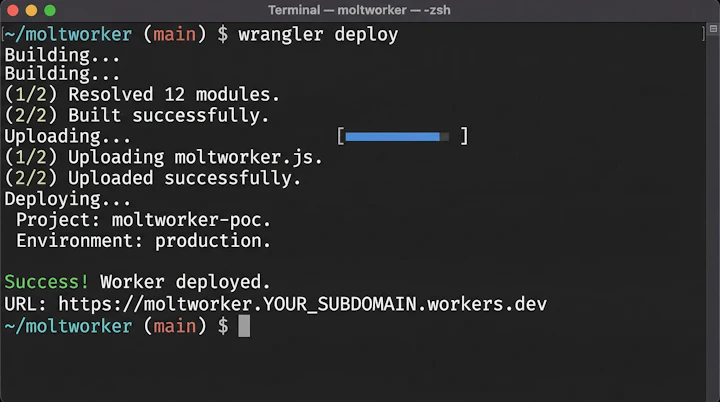Click the green zoom window button
The height and width of the screenshot is (402, 720).
[x=50, y=10]
